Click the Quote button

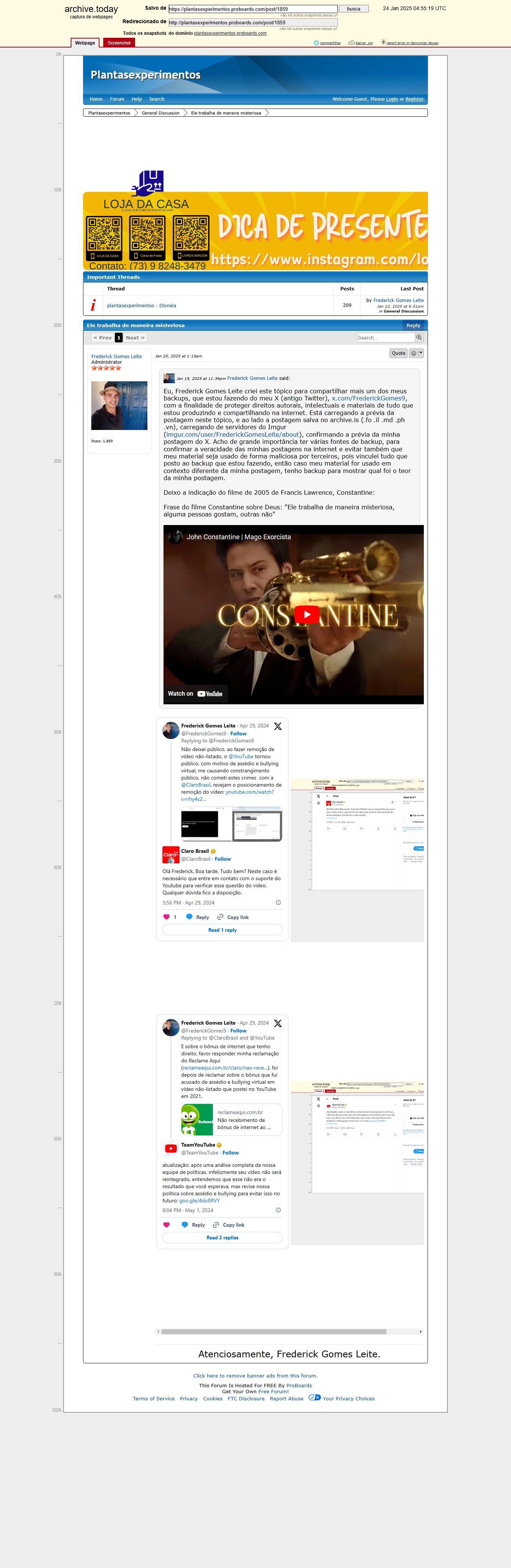[398, 353]
